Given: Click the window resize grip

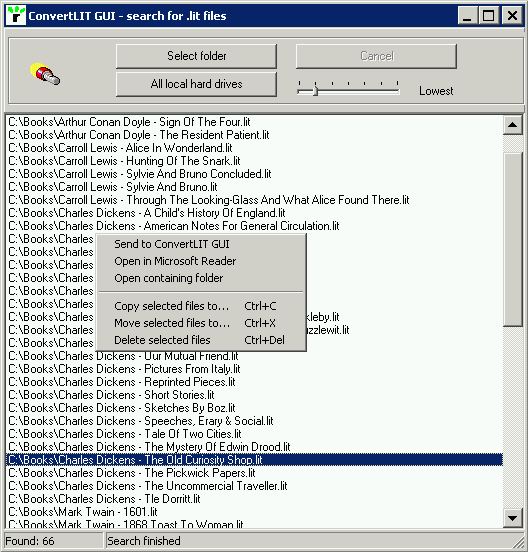Looking at the screenshot, I should (518, 542).
